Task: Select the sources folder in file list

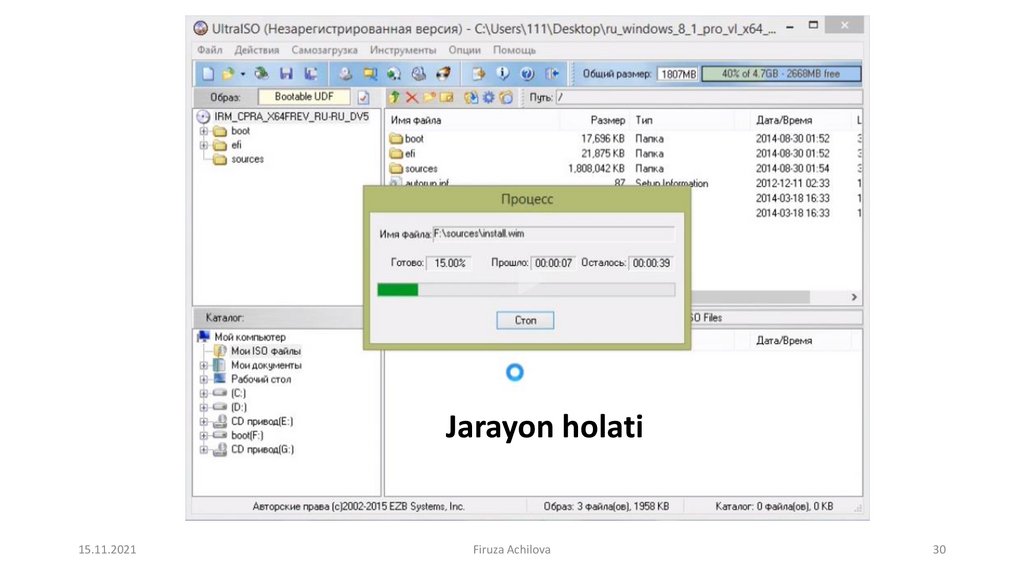Action: [x=420, y=169]
